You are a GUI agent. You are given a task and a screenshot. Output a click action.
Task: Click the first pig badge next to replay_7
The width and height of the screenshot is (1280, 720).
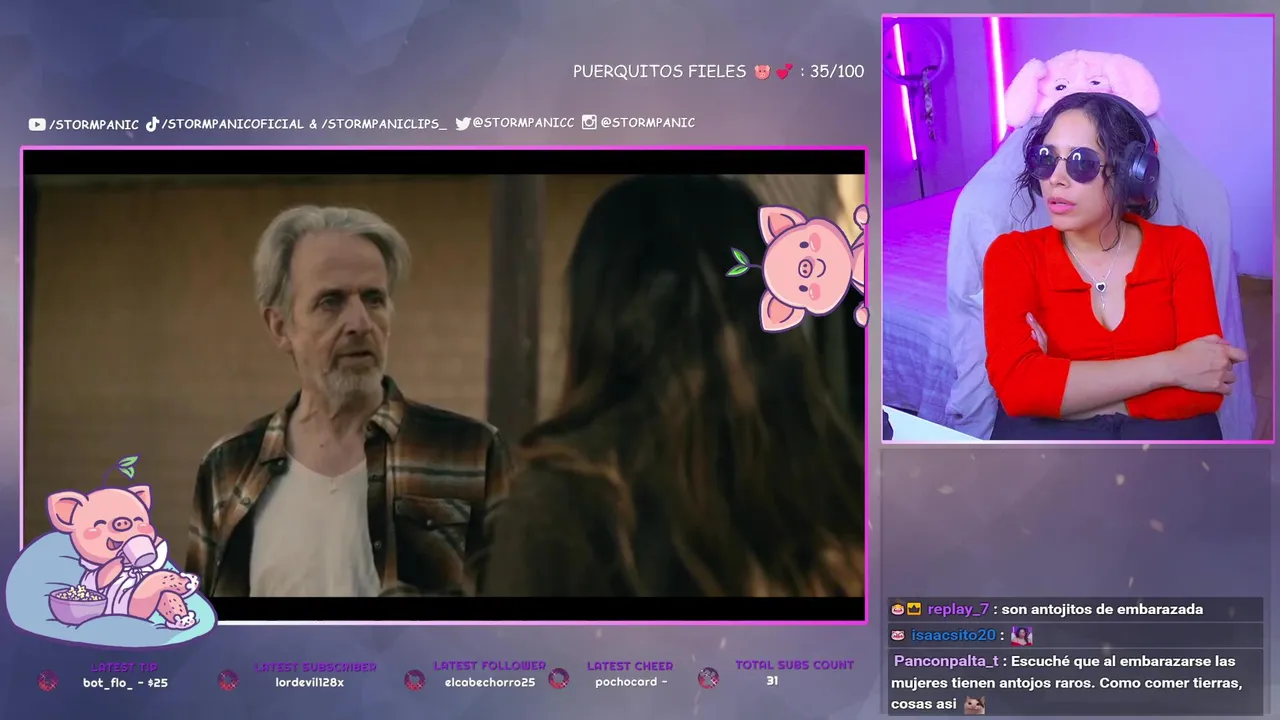898,609
